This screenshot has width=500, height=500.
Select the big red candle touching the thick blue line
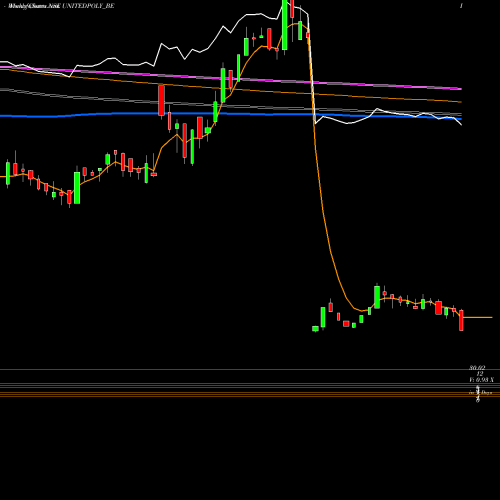[161, 101]
